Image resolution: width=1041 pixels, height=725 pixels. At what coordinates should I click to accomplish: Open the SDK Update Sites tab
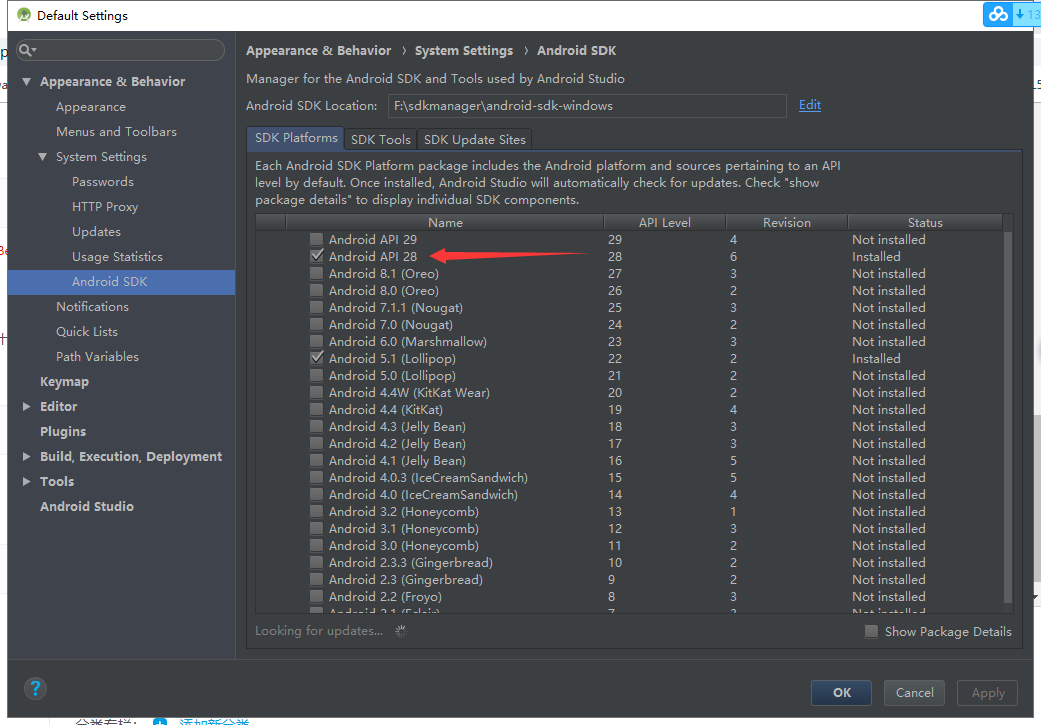pyautogui.click(x=474, y=139)
